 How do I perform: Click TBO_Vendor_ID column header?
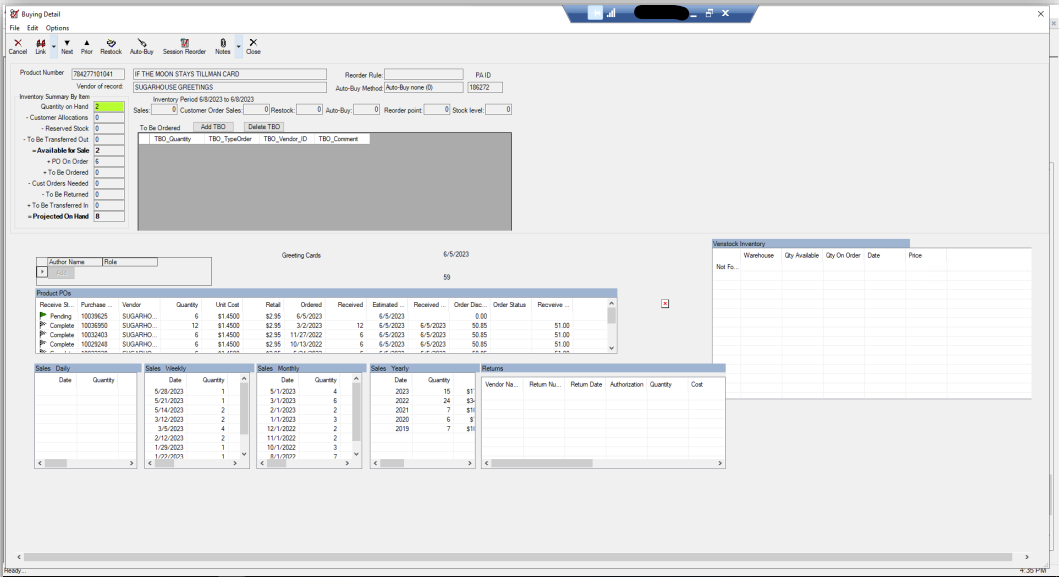coord(285,139)
